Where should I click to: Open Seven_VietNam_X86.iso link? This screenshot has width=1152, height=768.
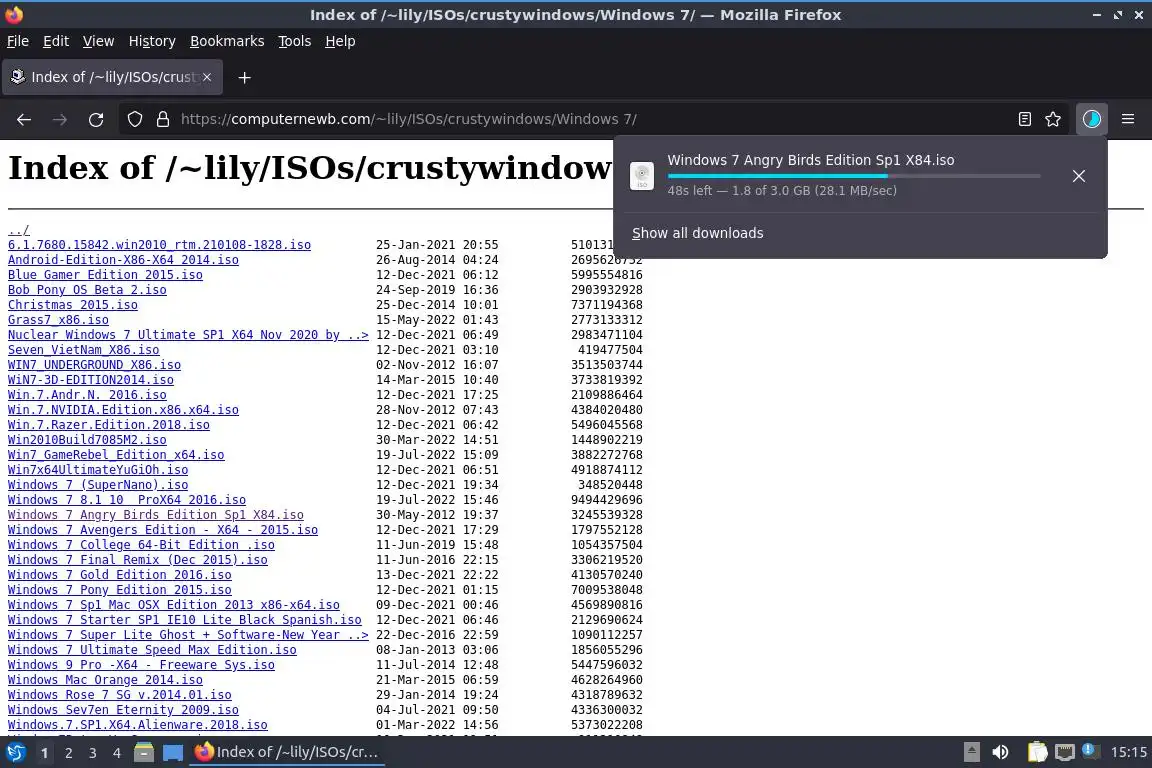click(83, 350)
